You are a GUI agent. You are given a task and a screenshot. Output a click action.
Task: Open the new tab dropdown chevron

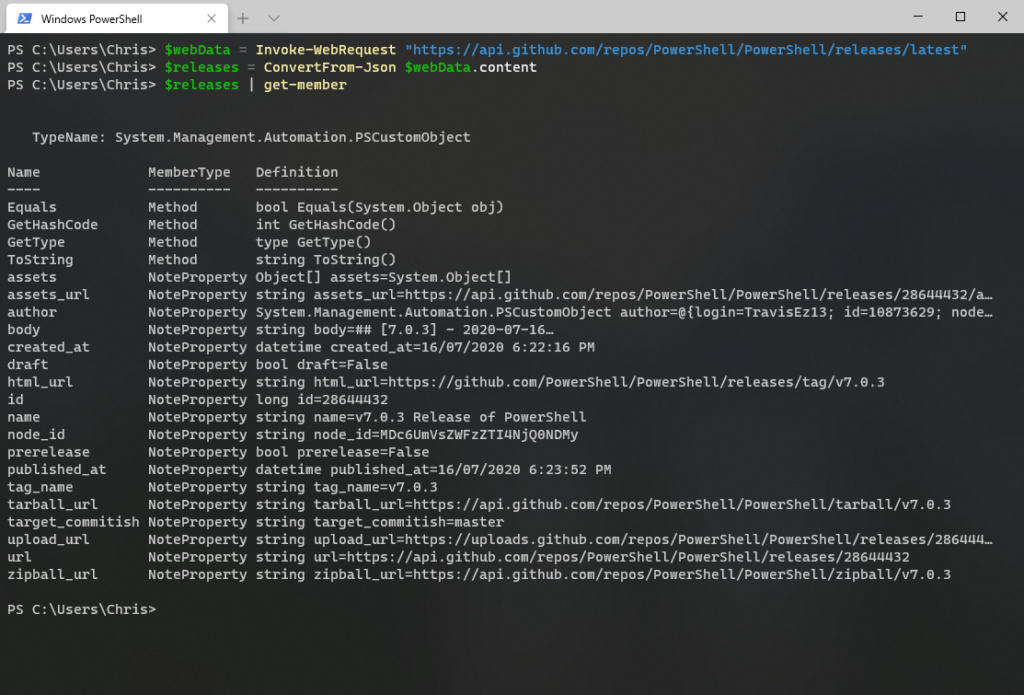click(276, 17)
